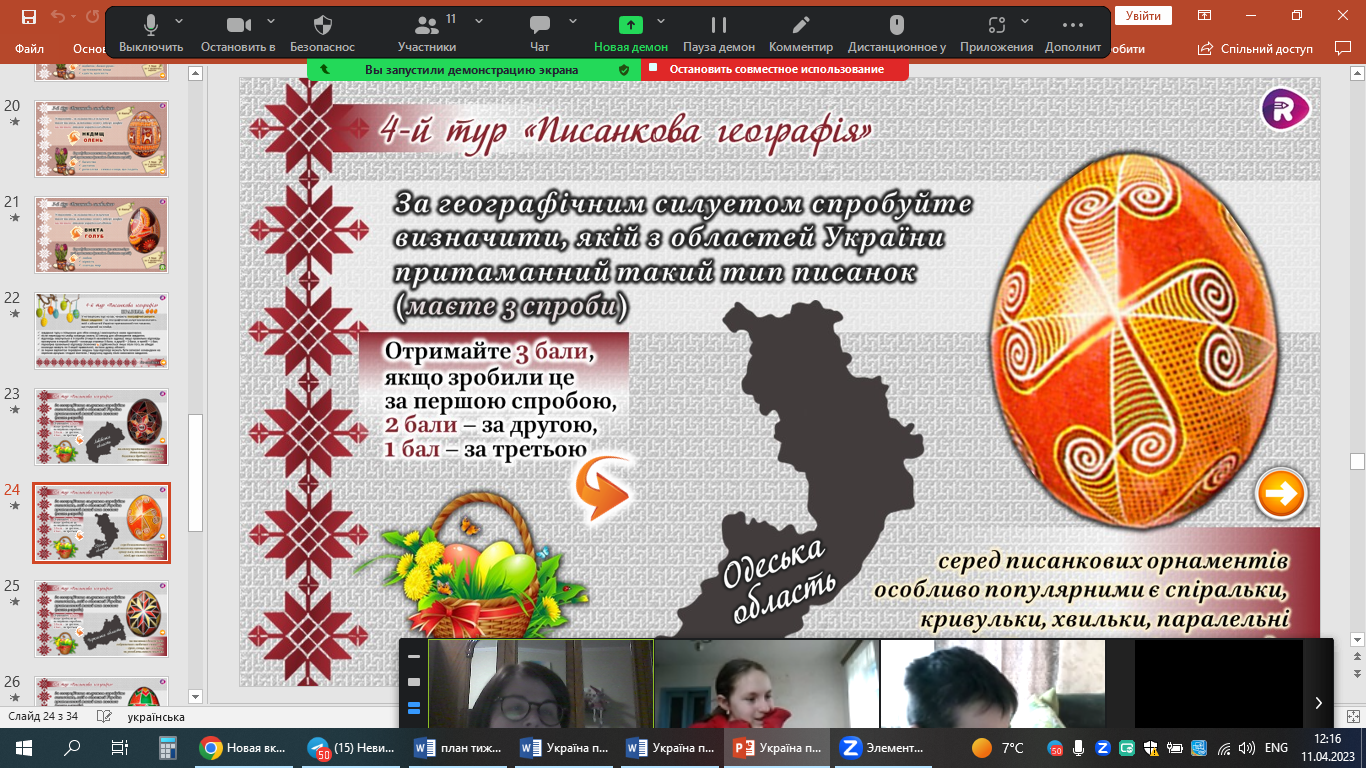1366x768 pixels.
Task: Save the presentation with floppy disk icon
Action: tap(28, 16)
